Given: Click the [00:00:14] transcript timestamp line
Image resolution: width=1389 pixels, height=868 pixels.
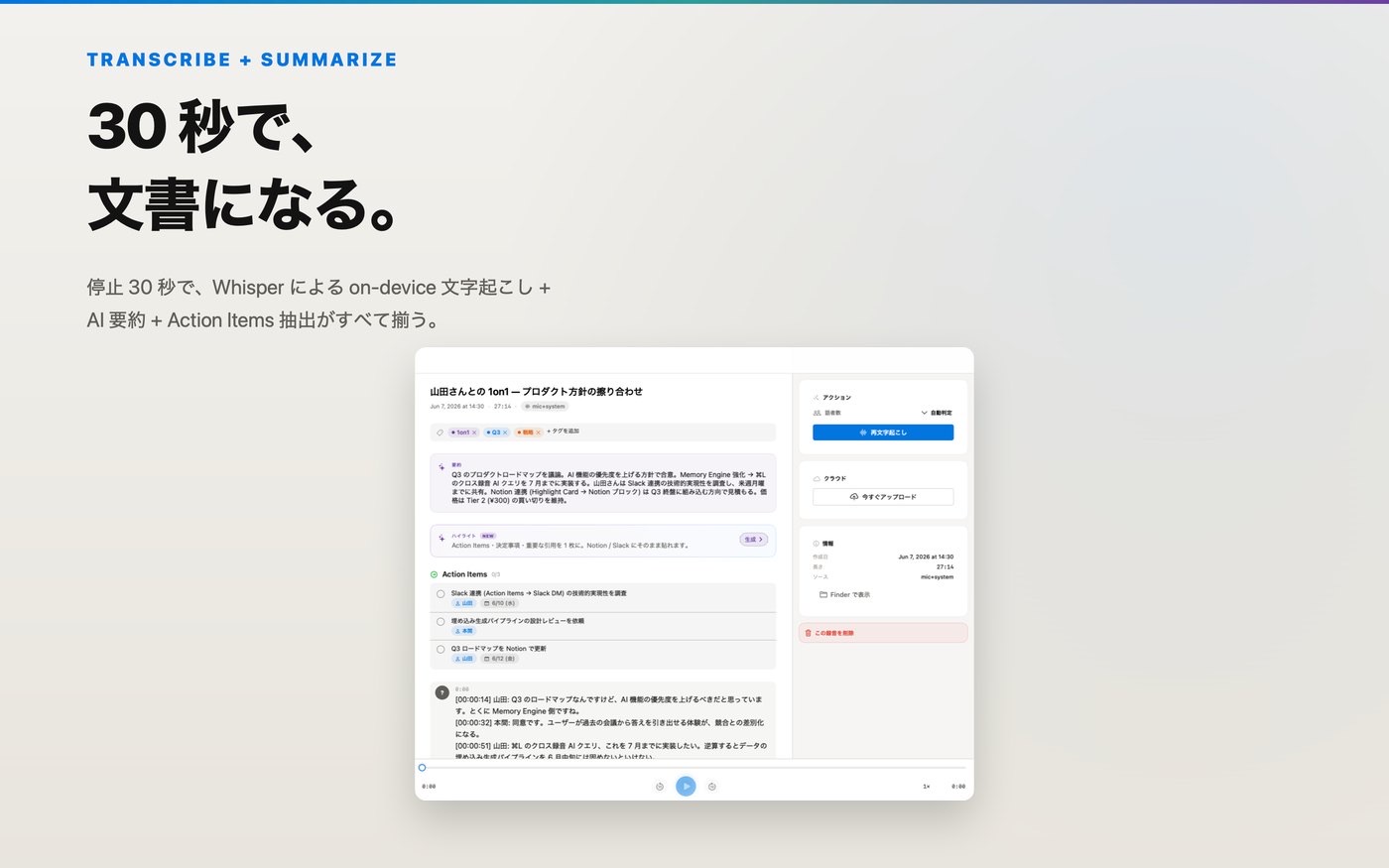Looking at the screenshot, I should point(609,705).
